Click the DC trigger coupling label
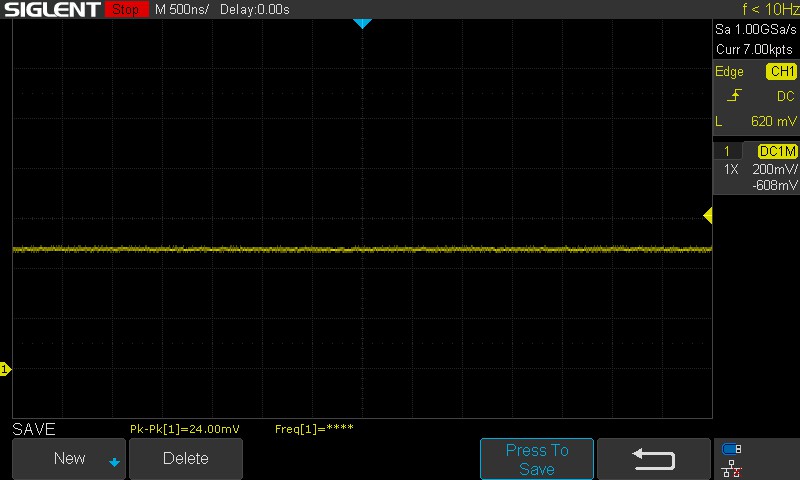The height and width of the screenshot is (480, 800). (785, 96)
